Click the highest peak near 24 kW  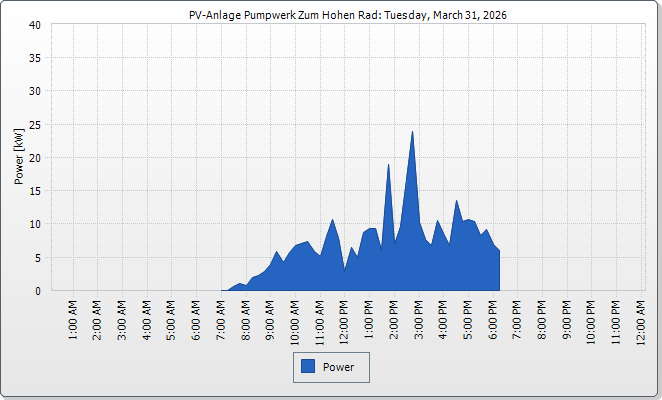pos(412,133)
